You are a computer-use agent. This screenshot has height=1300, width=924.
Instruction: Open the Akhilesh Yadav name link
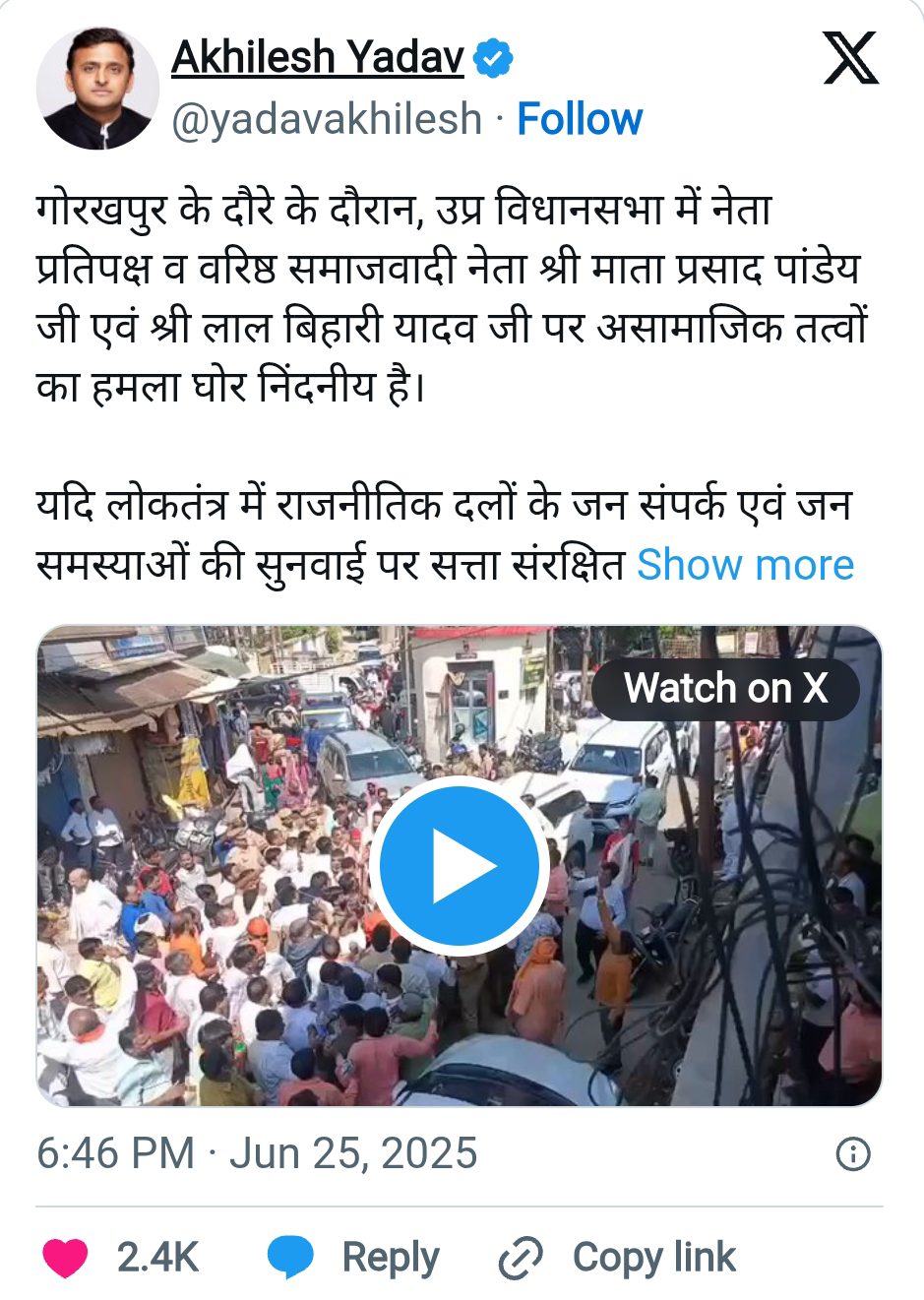(x=317, y=58)
